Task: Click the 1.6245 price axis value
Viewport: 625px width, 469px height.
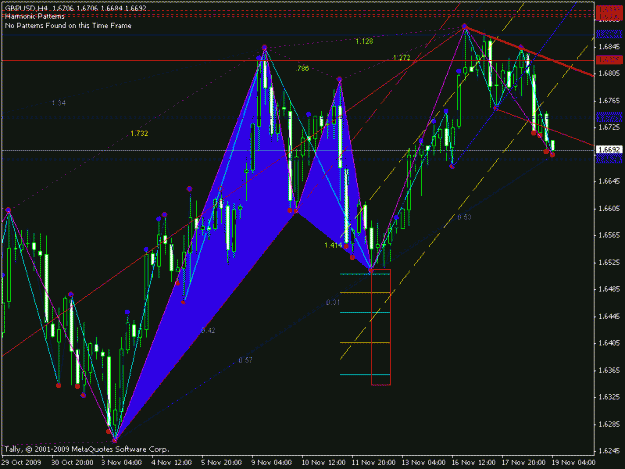Action: 609,451
